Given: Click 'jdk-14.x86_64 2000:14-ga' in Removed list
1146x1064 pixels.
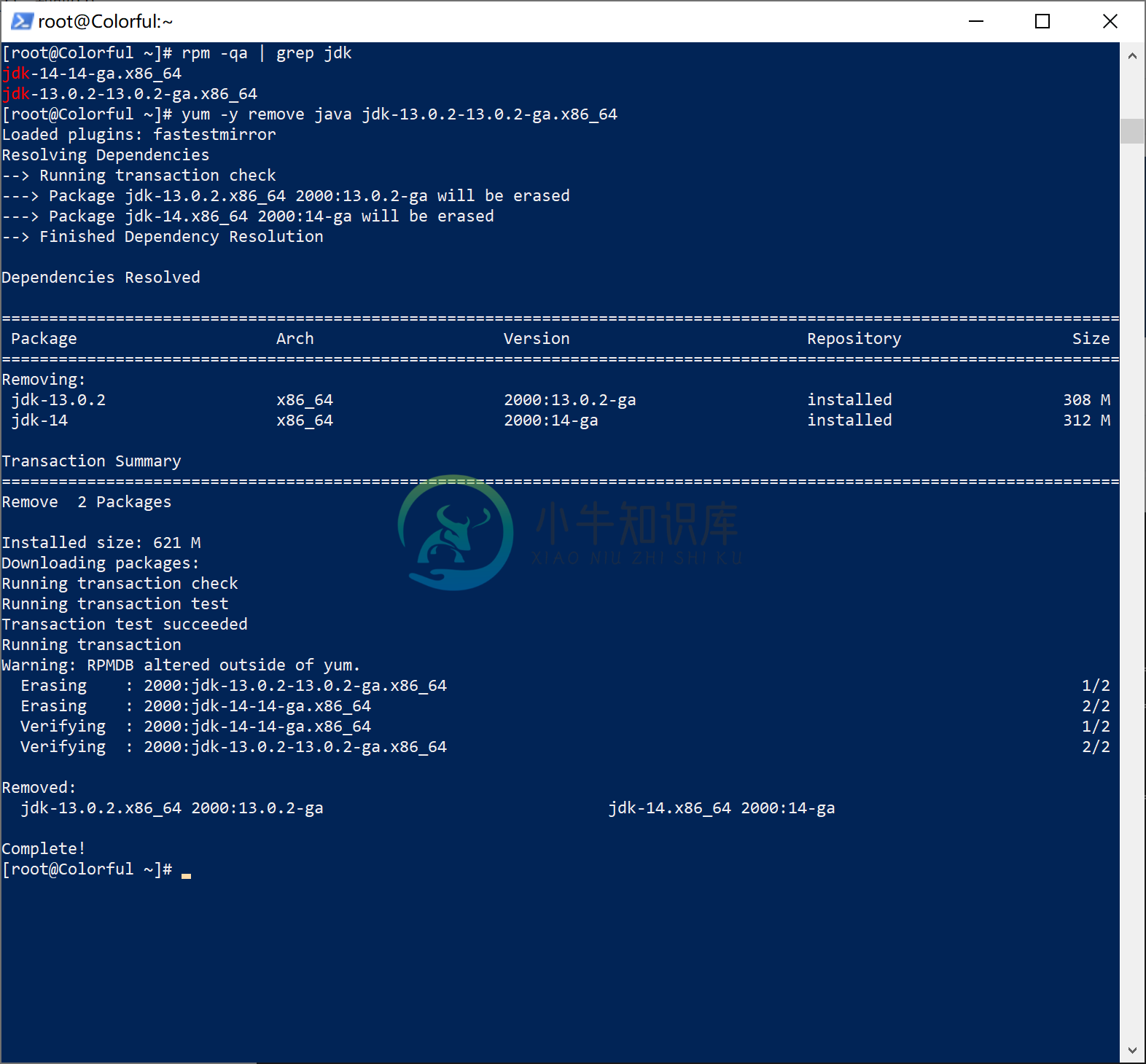Looking at the screenshot, I should tap(722, 808).
